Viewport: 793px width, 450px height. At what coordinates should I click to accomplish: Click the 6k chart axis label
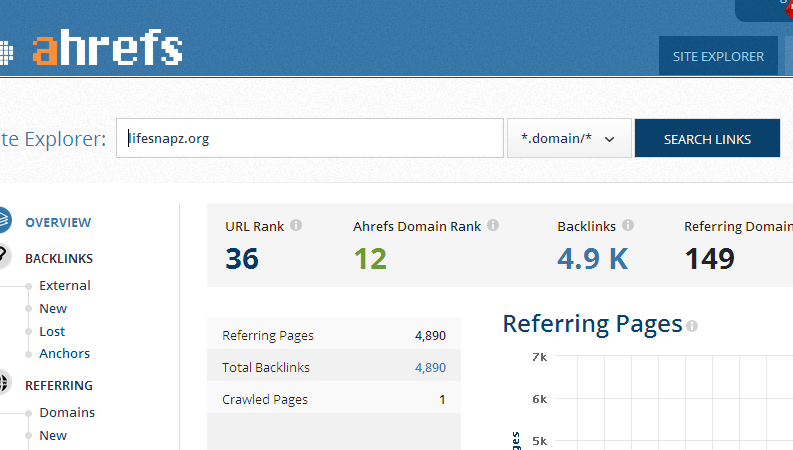click(x=540, y=399)
